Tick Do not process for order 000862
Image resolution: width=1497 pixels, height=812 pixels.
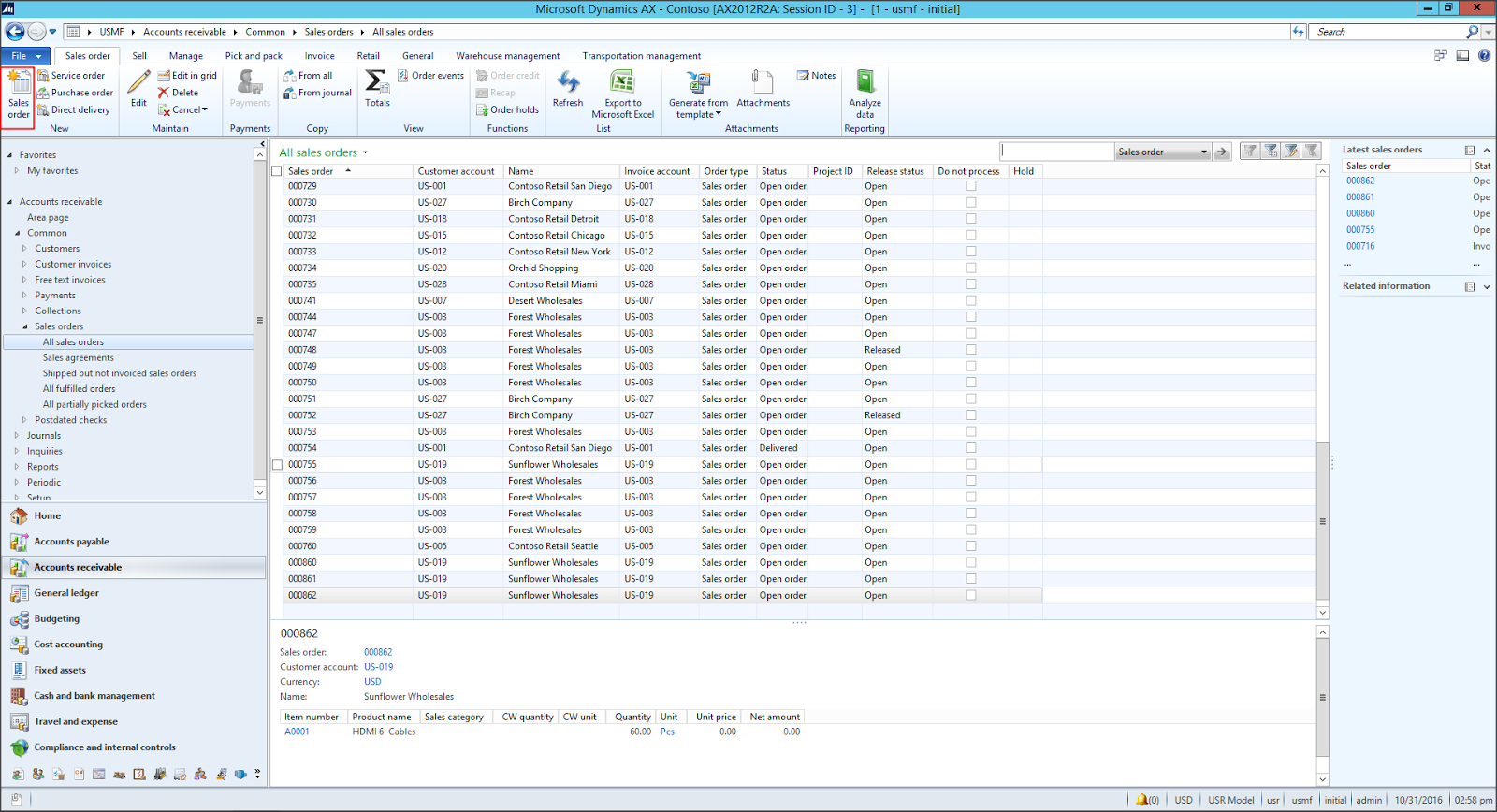pyautogui.click(x=970, y=595)
